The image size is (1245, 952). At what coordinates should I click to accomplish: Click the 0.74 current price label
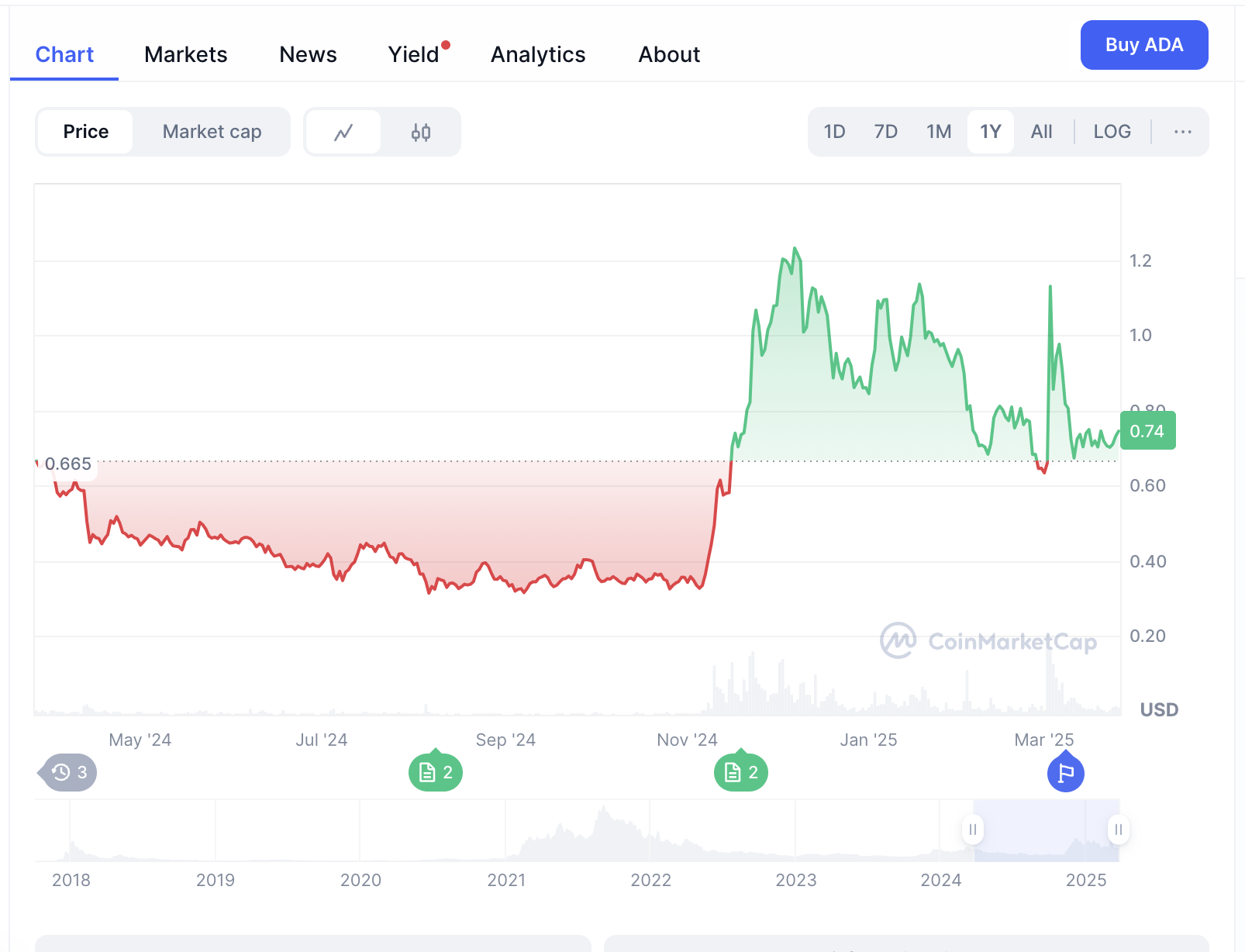1148,431
